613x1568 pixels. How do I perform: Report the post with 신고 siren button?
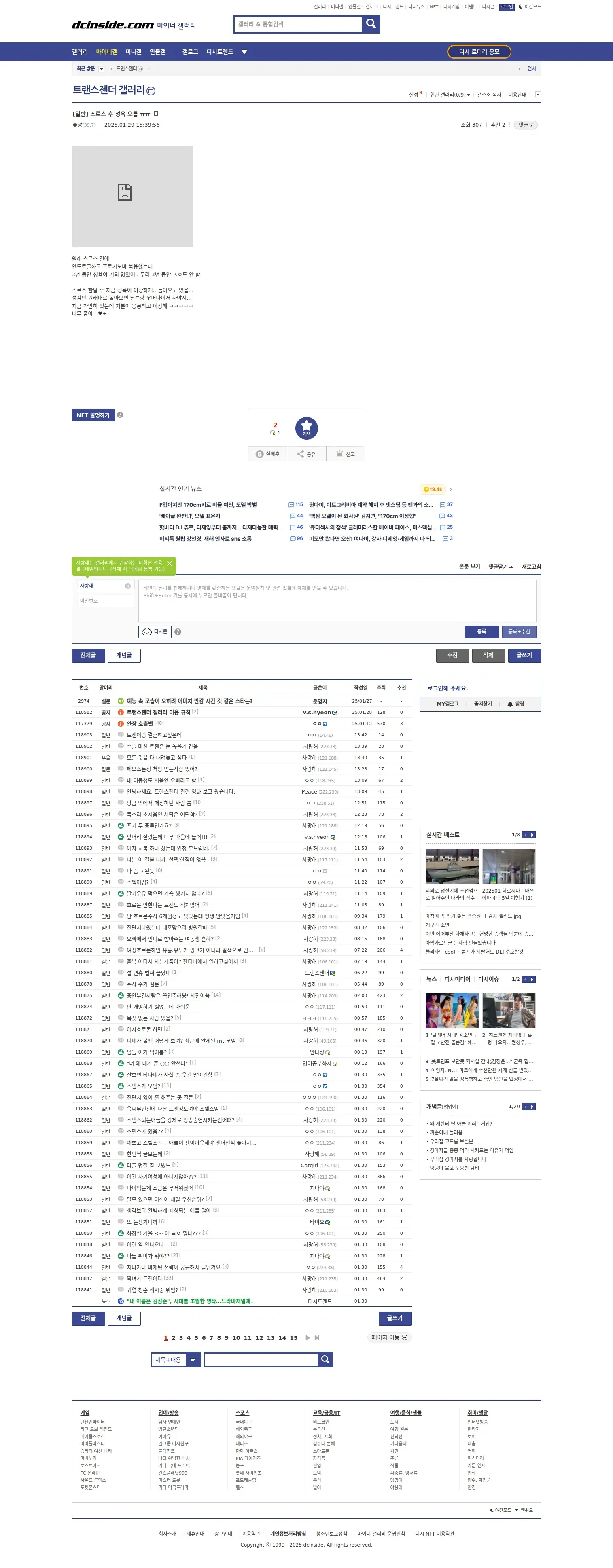tap(345, 454)
